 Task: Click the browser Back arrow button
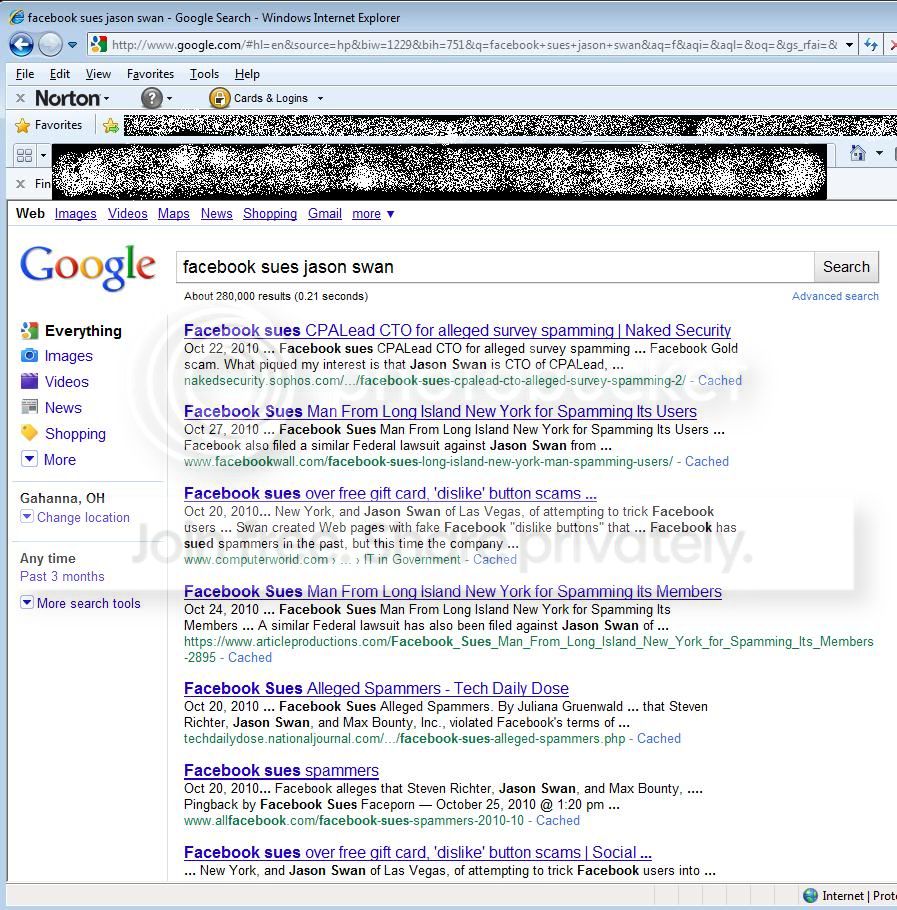pyautogui.click(x=21, y=45)
